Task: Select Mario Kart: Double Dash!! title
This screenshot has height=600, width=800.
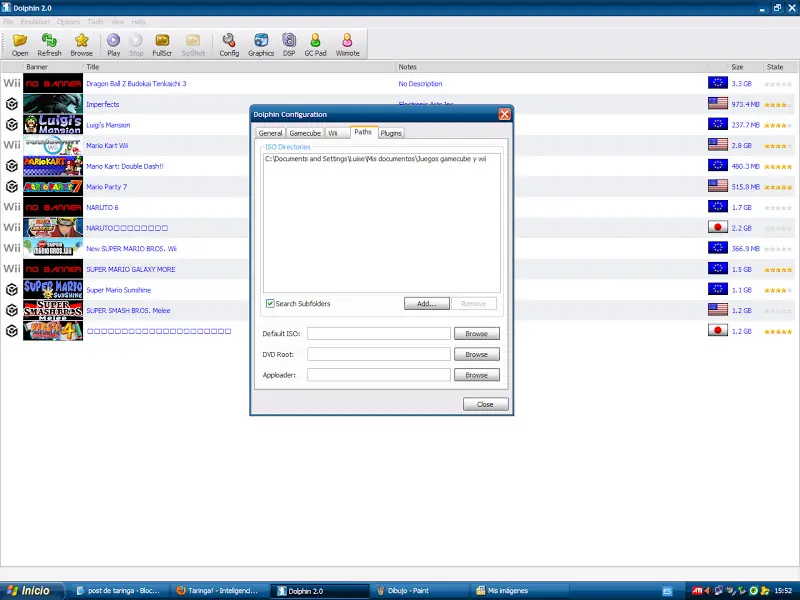Action: point(125,166)
